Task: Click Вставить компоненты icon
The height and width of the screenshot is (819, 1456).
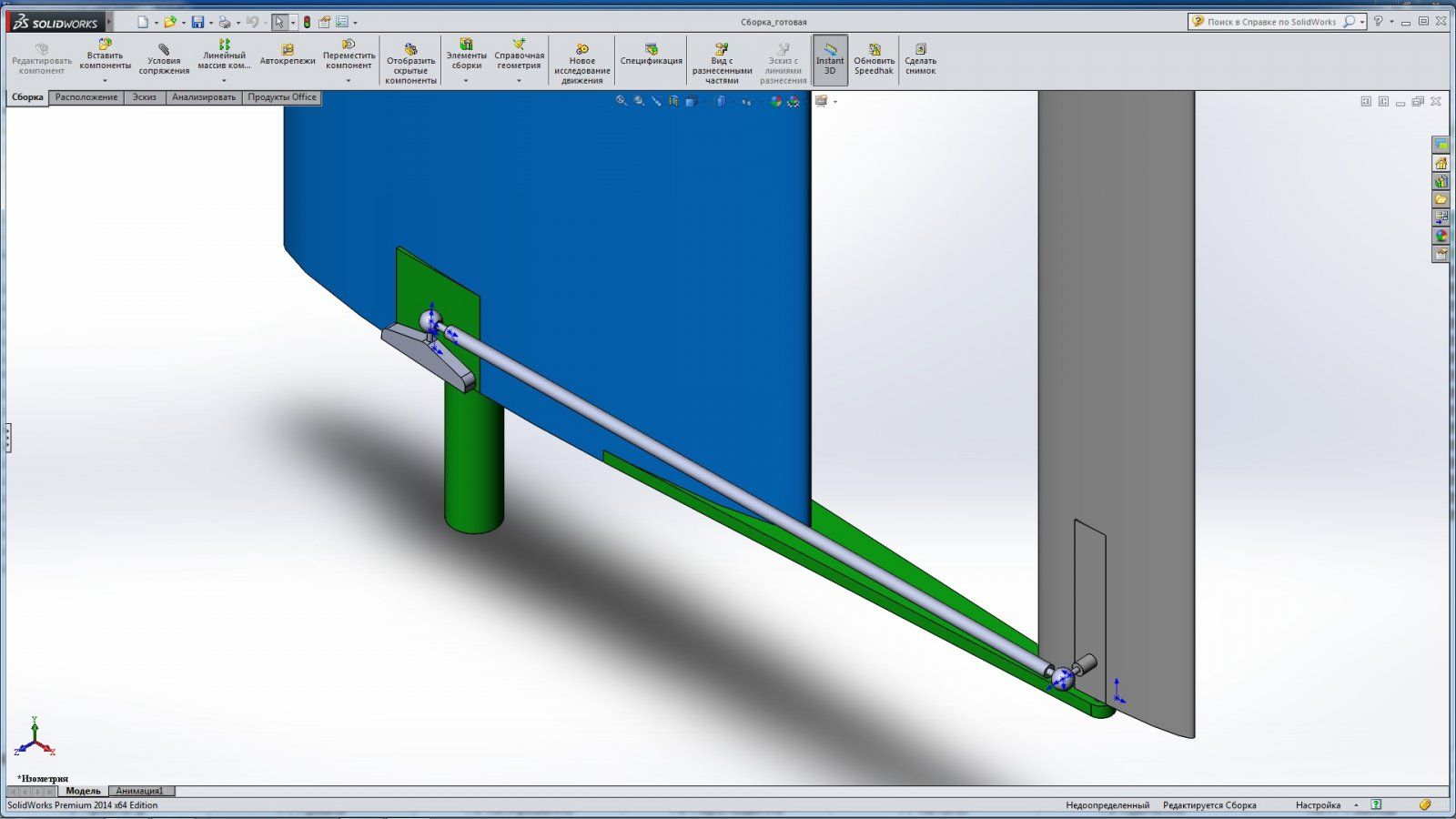Action: point(105,45)
